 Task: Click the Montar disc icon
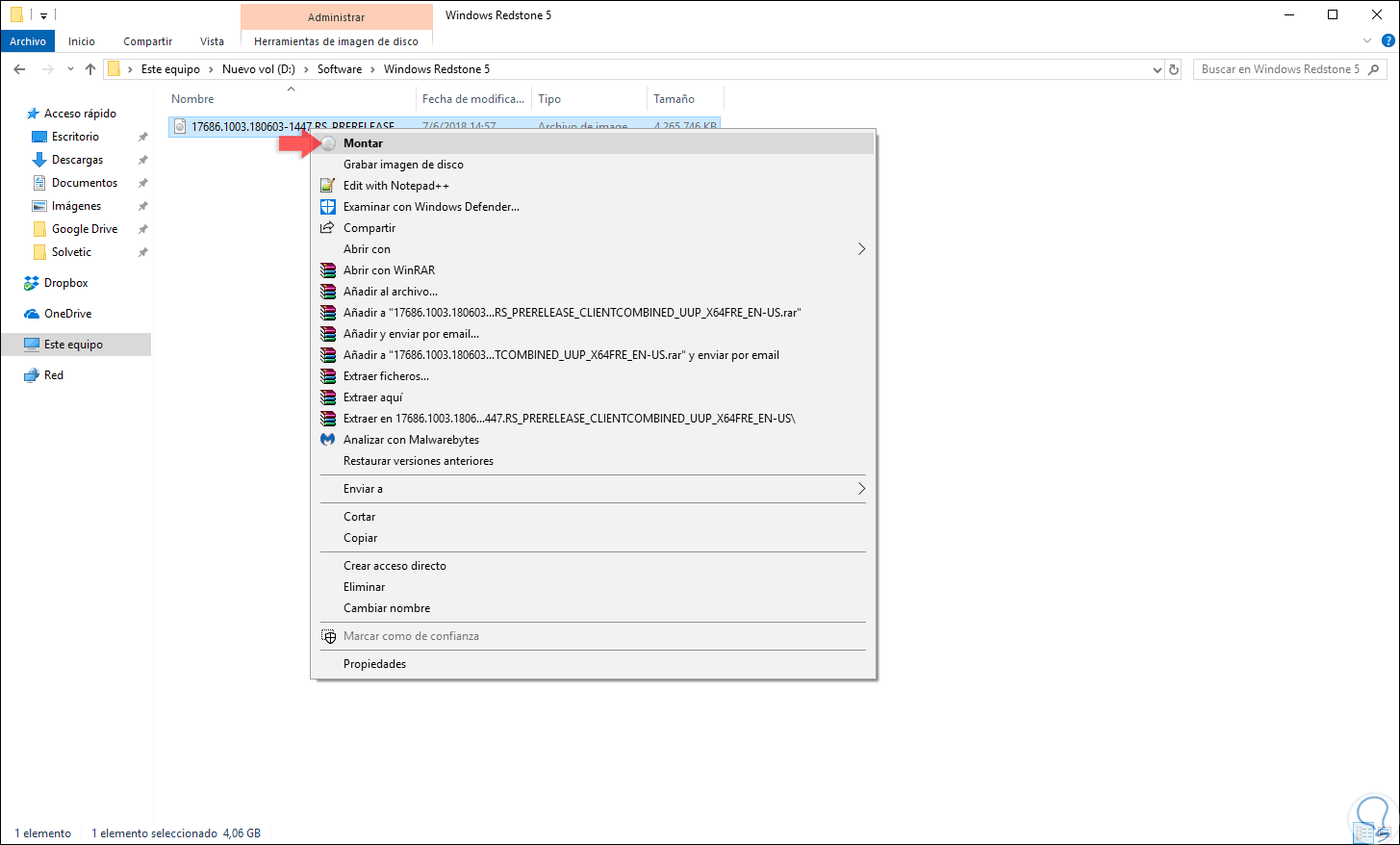[x=328, y=143]
